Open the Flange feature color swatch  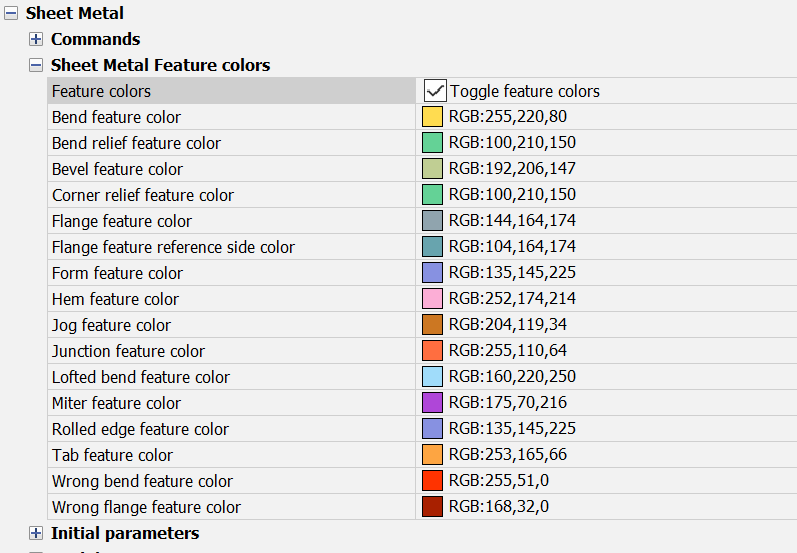tap(432, 221)
